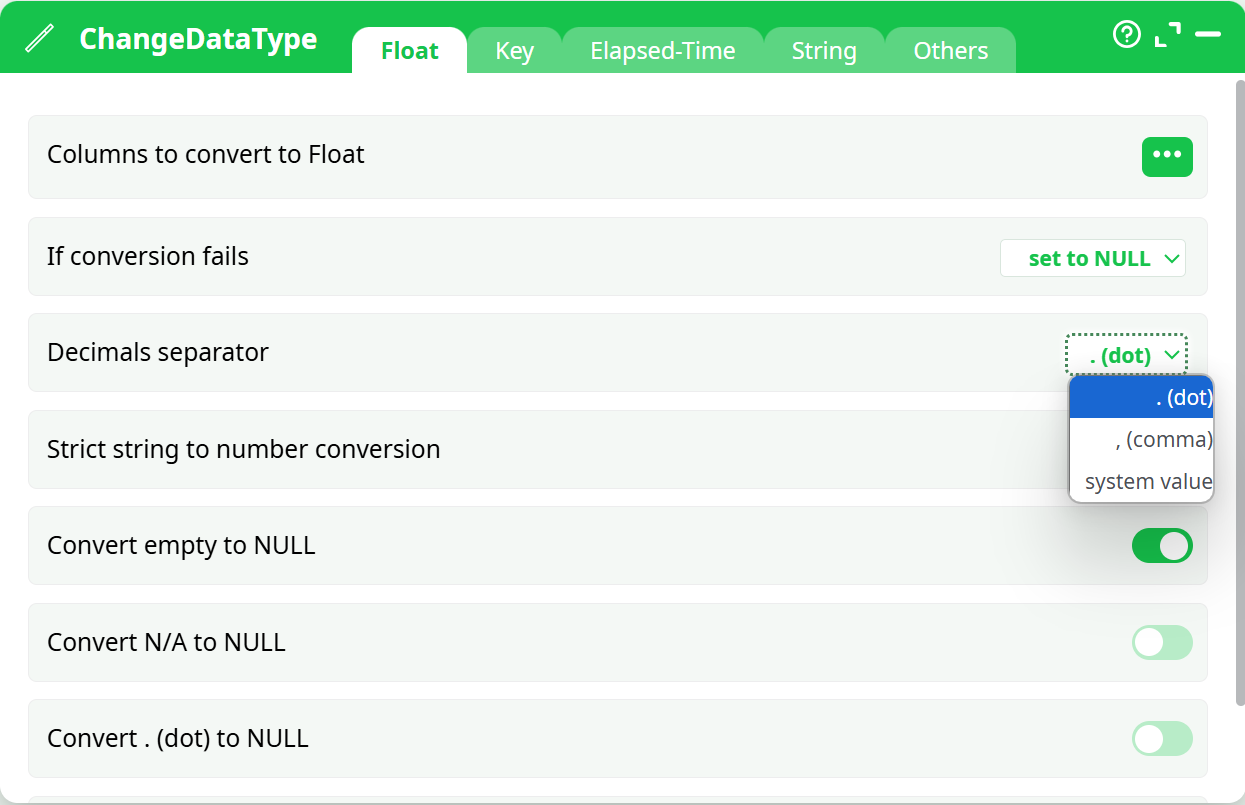Image resolution: width=1245 pixels, height=805 pixels.
Task: Open the 'set to NULL' dropdown
Action: pyautogui.click(x=1092, y=258)
